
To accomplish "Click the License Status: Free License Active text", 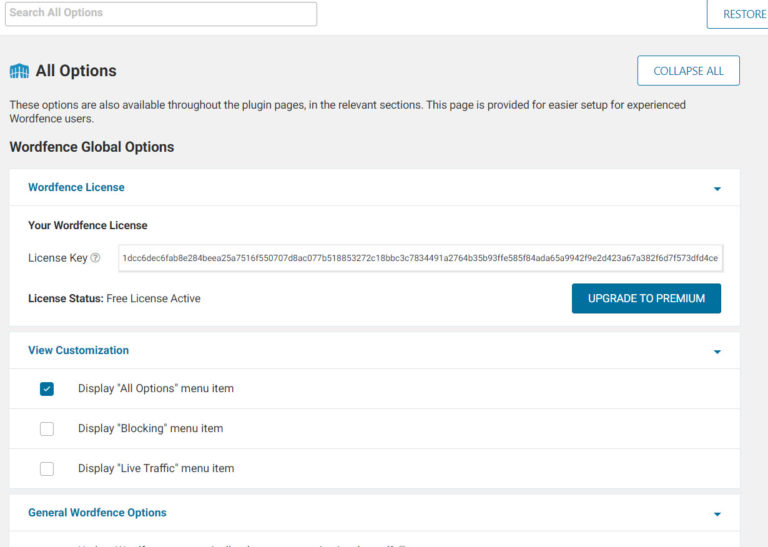I will [114, 298].
